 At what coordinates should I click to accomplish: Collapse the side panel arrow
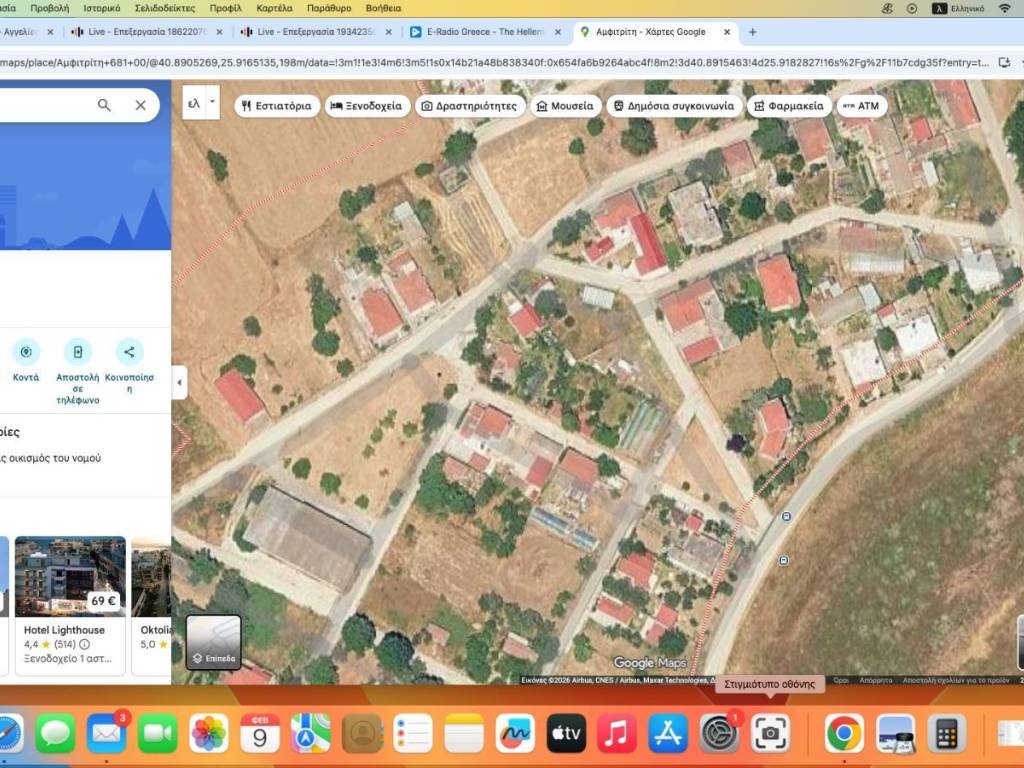click(180, 382)
